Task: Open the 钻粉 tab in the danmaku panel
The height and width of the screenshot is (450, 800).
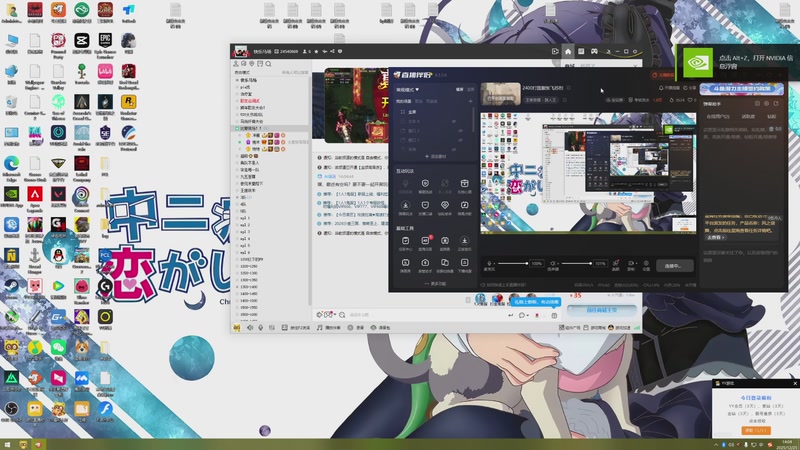Action: click(x=772, y=116)
